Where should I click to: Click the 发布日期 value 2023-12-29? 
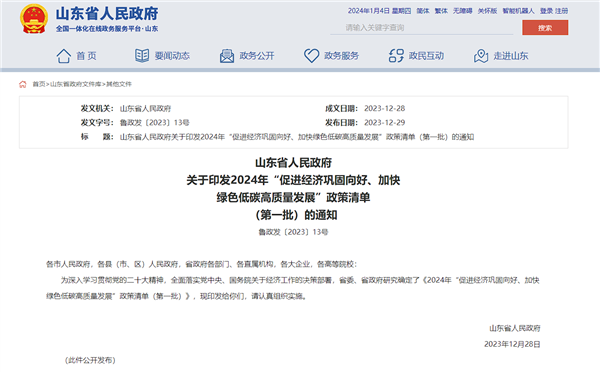point(384,123)
